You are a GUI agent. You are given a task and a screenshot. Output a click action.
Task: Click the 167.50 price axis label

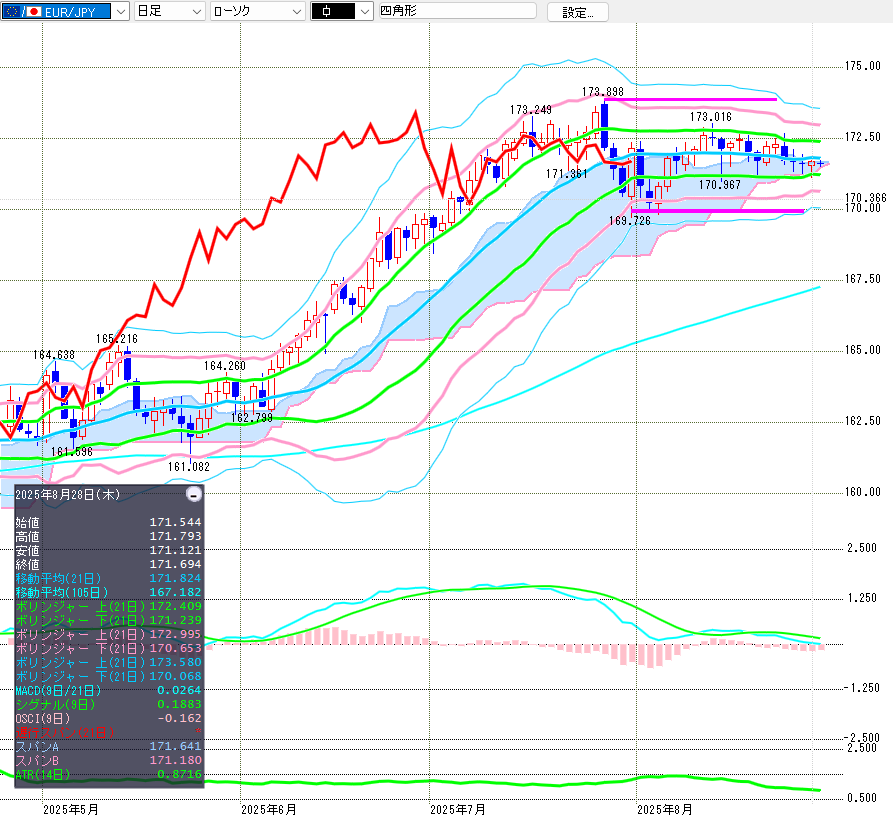click(863, 279)
